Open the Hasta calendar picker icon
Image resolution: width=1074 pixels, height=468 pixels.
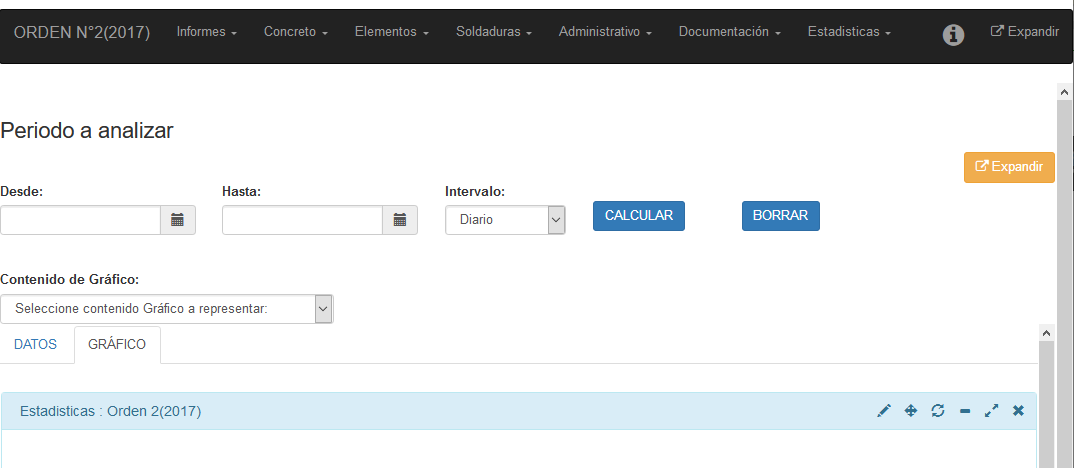coord(400,220)
